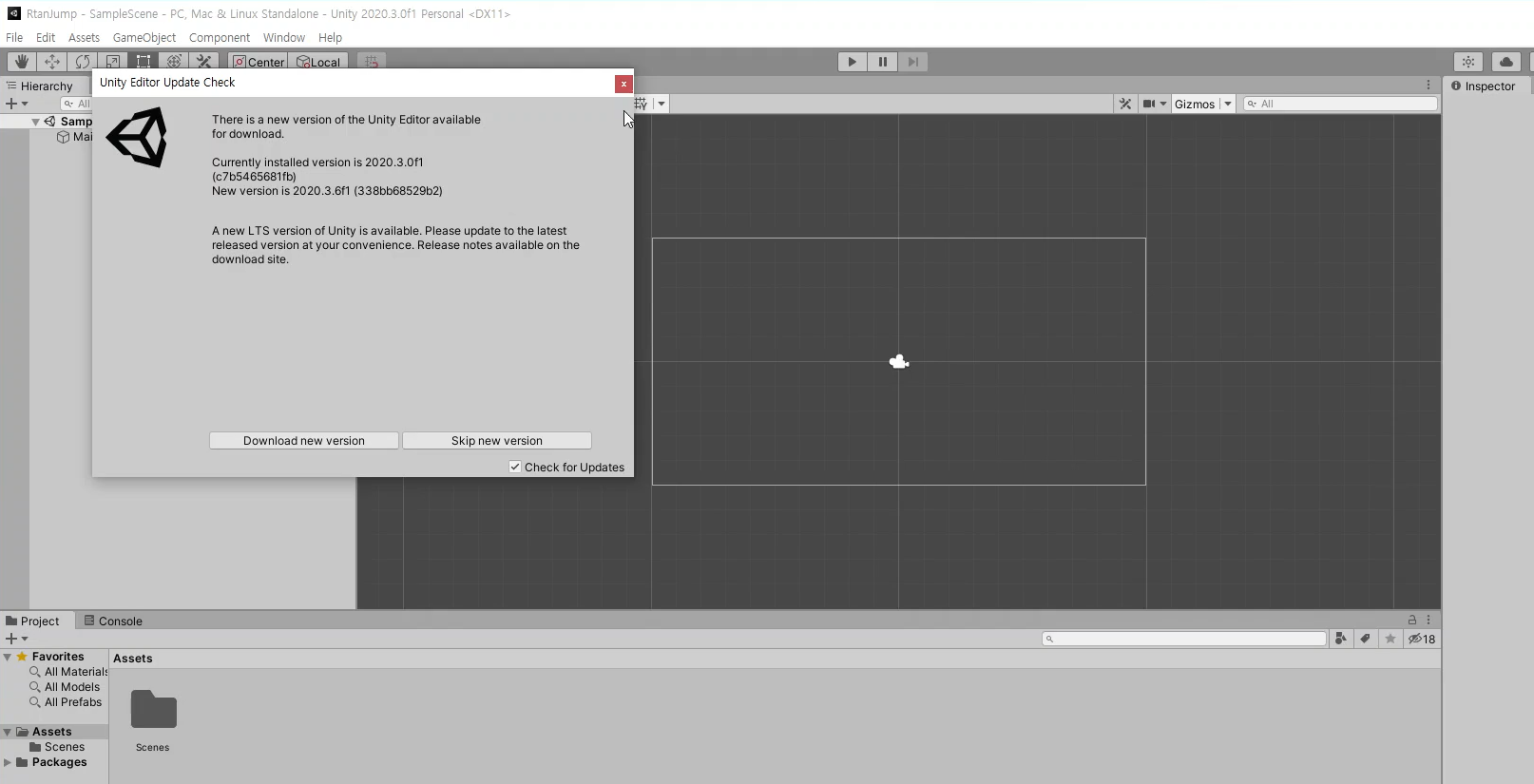Click the Step frame button
The image size is (1534, 784).
(x=913, y=62)
